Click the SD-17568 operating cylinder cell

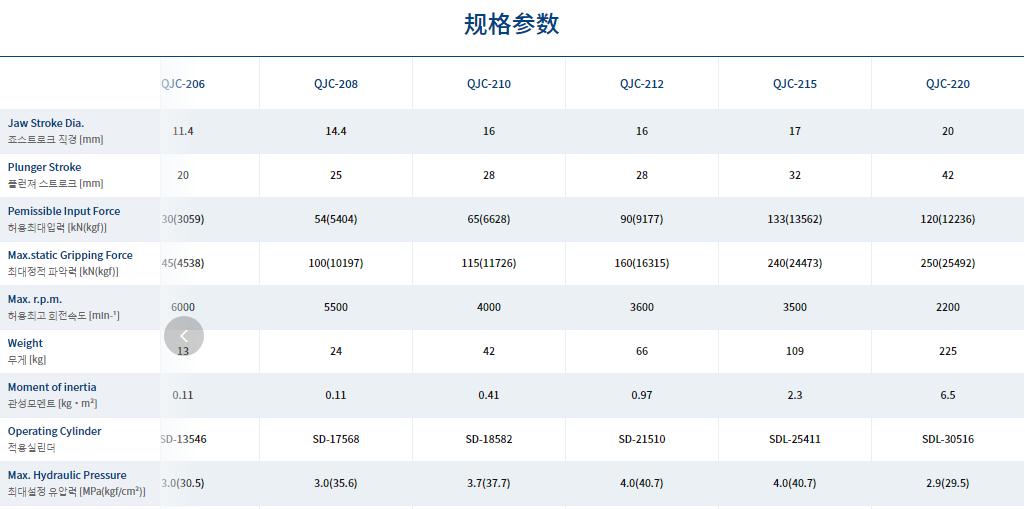336,439
